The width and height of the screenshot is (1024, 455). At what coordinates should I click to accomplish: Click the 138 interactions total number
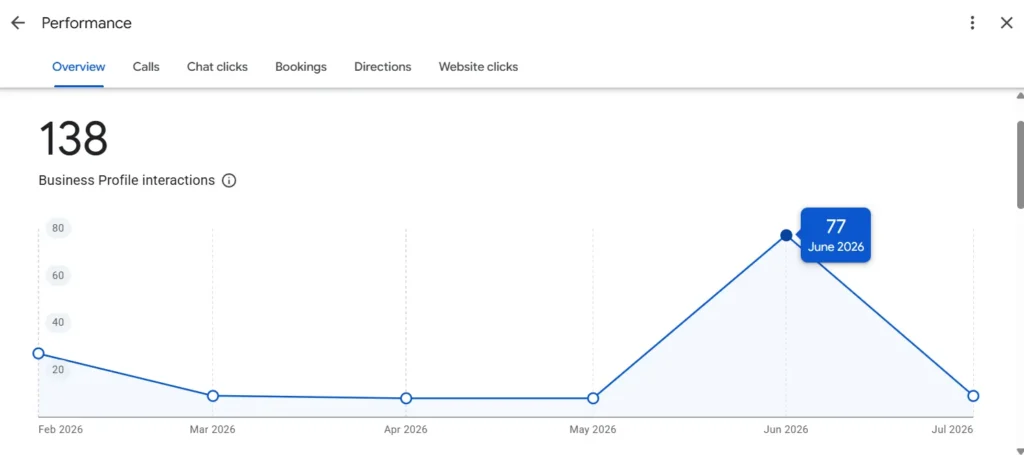pos(73,139)
